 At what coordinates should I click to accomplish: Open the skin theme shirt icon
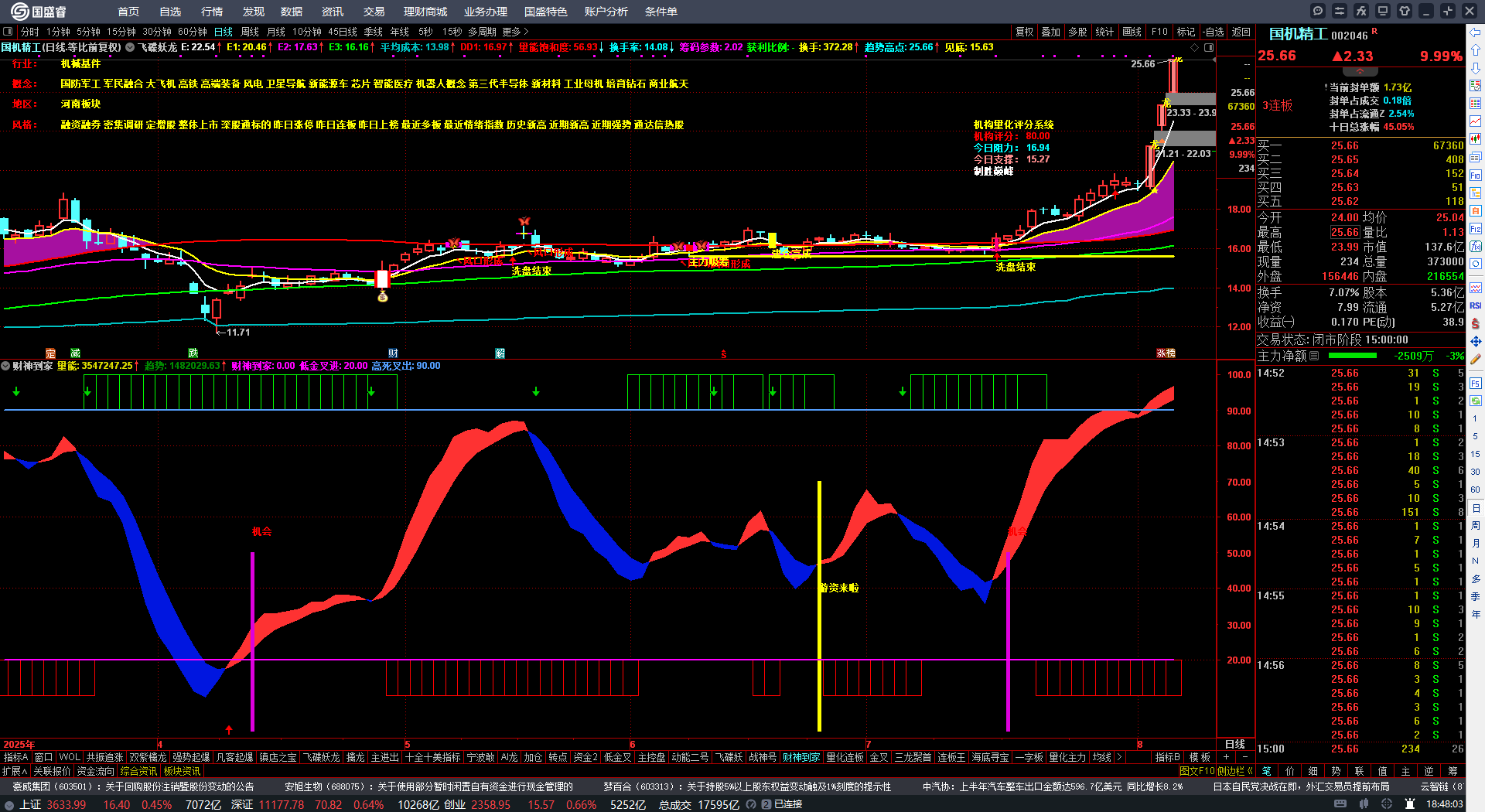[x=1405, y=11]
